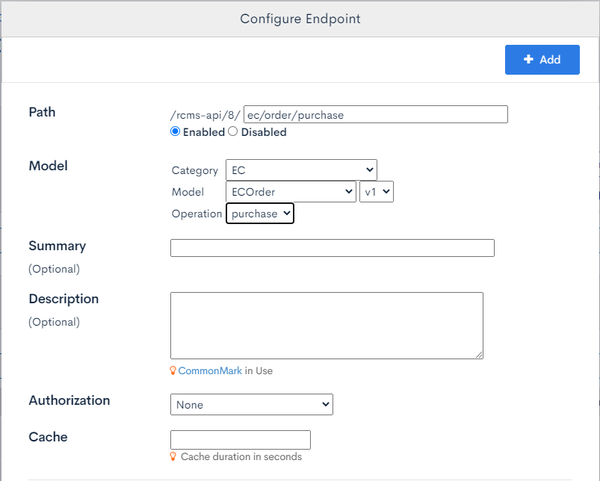Click the '(Optional)' text under Description
600x481 pixels.
point(54,322)
